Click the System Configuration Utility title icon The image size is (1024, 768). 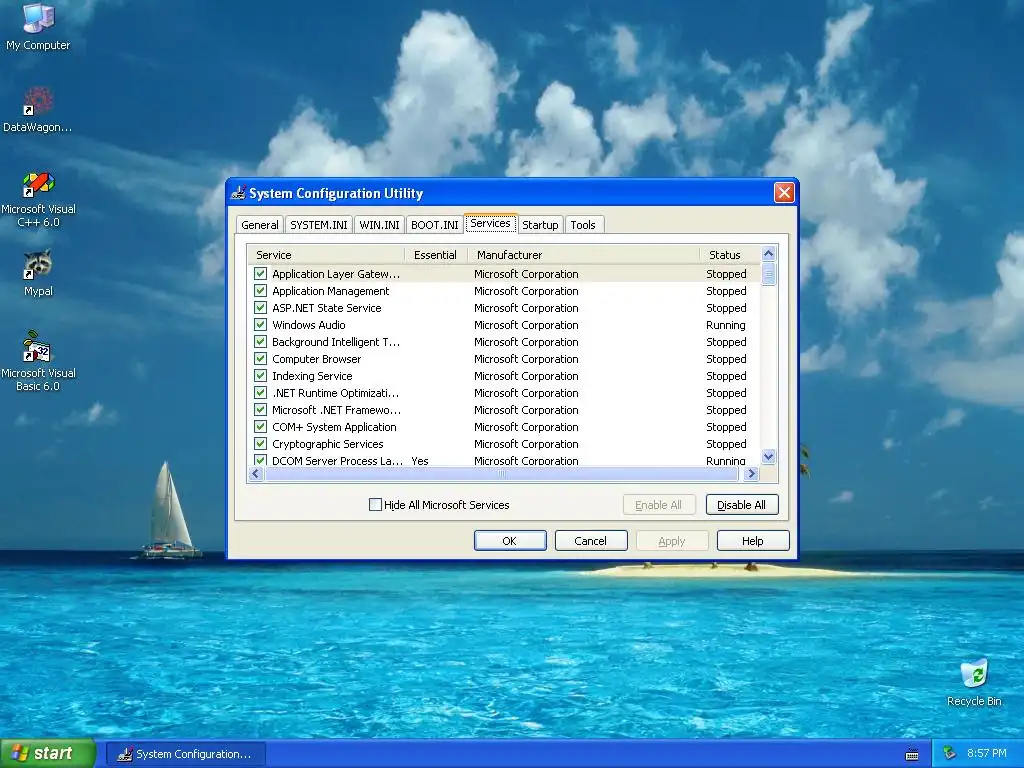(239, 193)
